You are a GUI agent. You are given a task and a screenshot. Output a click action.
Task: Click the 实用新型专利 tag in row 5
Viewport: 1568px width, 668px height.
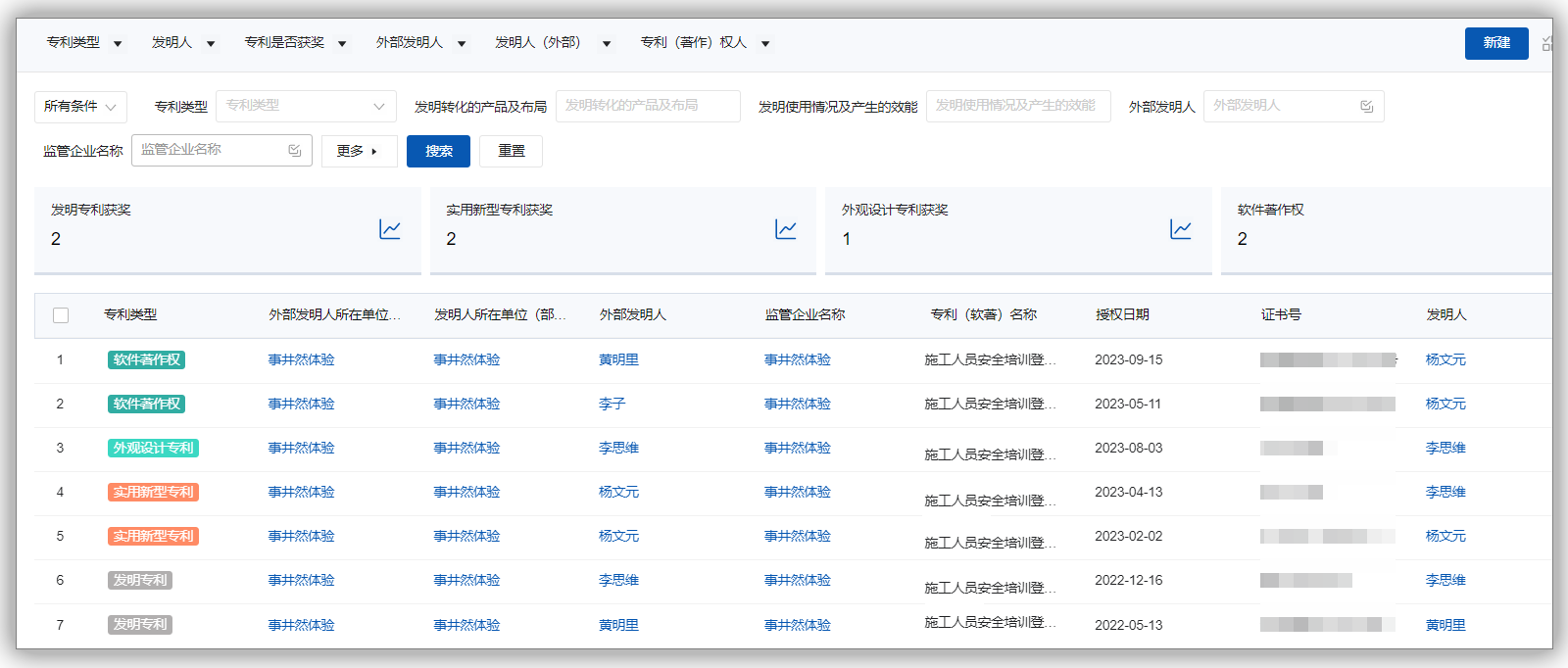click(154, 537)
